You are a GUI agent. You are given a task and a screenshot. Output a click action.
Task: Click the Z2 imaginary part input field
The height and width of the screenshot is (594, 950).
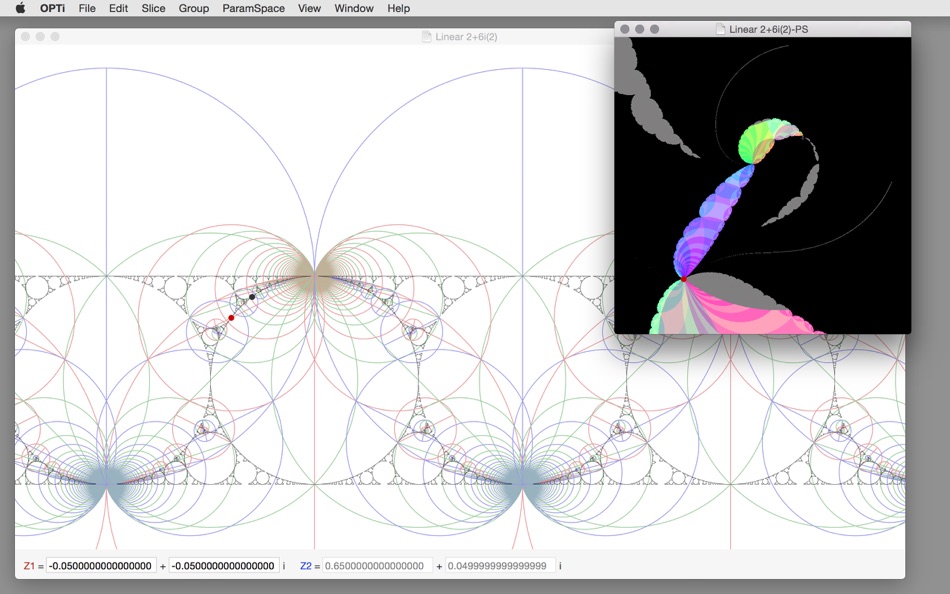(x=500, y=566)
